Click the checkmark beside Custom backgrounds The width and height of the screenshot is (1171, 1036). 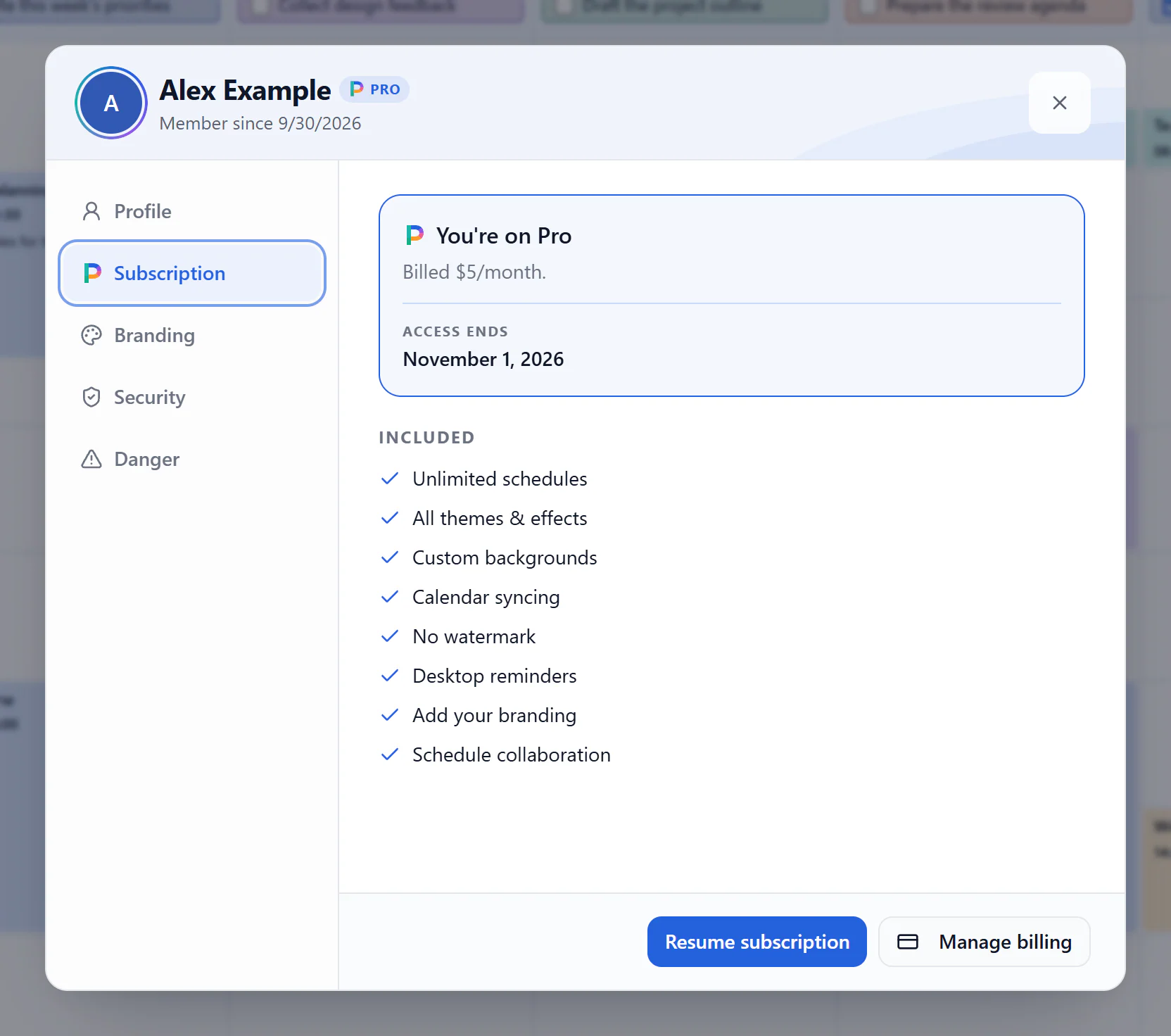390,557
